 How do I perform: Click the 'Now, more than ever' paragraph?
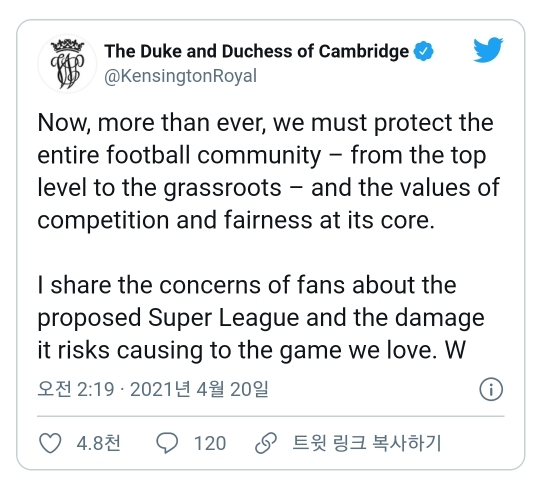click(269, 172)
